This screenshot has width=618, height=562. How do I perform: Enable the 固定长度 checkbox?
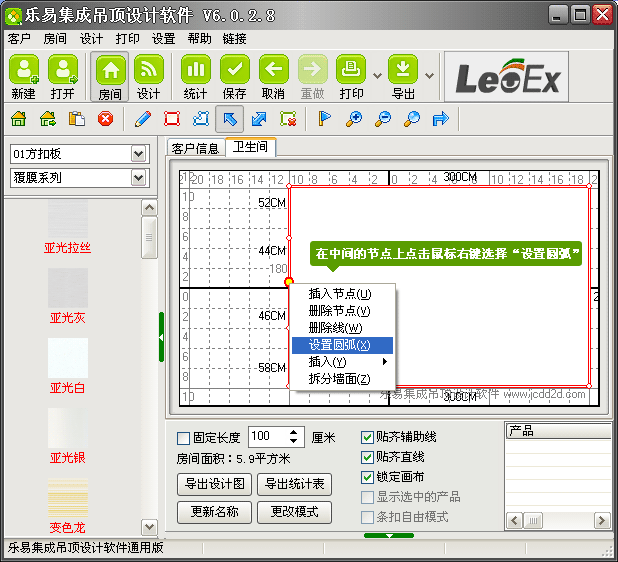(183, 437)
